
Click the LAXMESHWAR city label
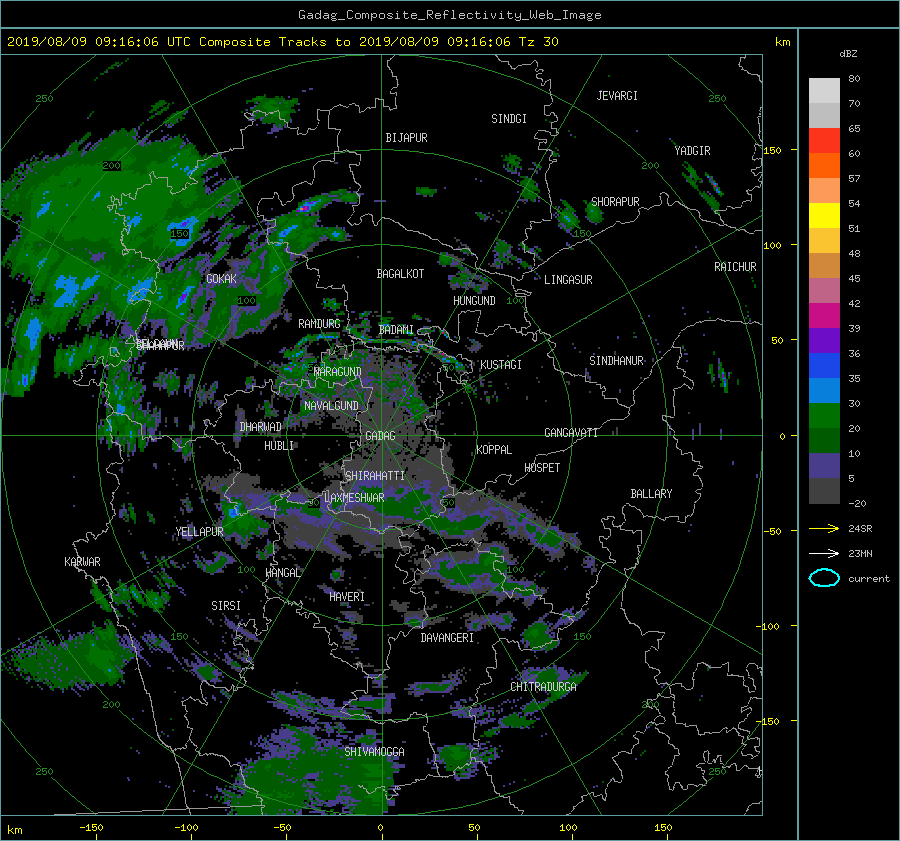(x=354, y=498)
